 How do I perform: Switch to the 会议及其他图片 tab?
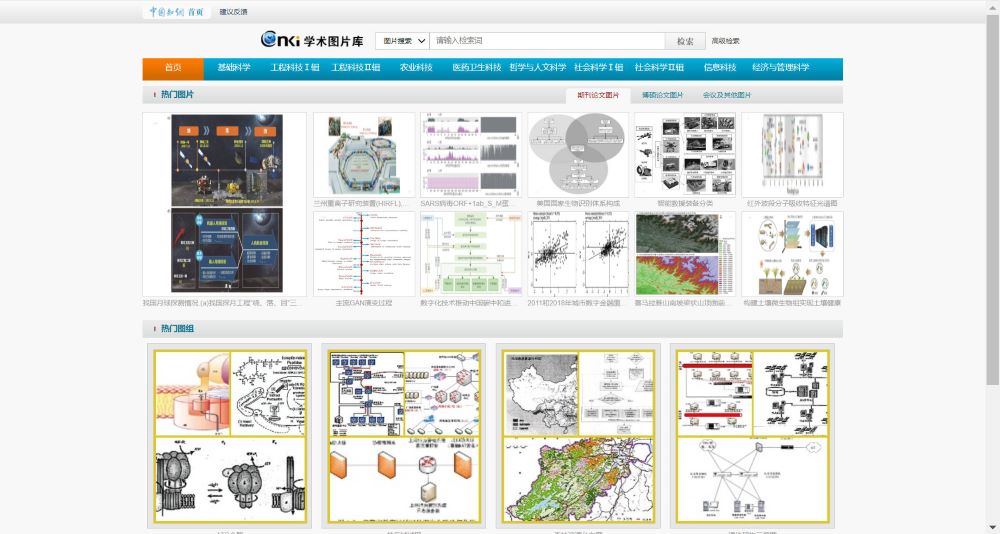pos(727,95)
